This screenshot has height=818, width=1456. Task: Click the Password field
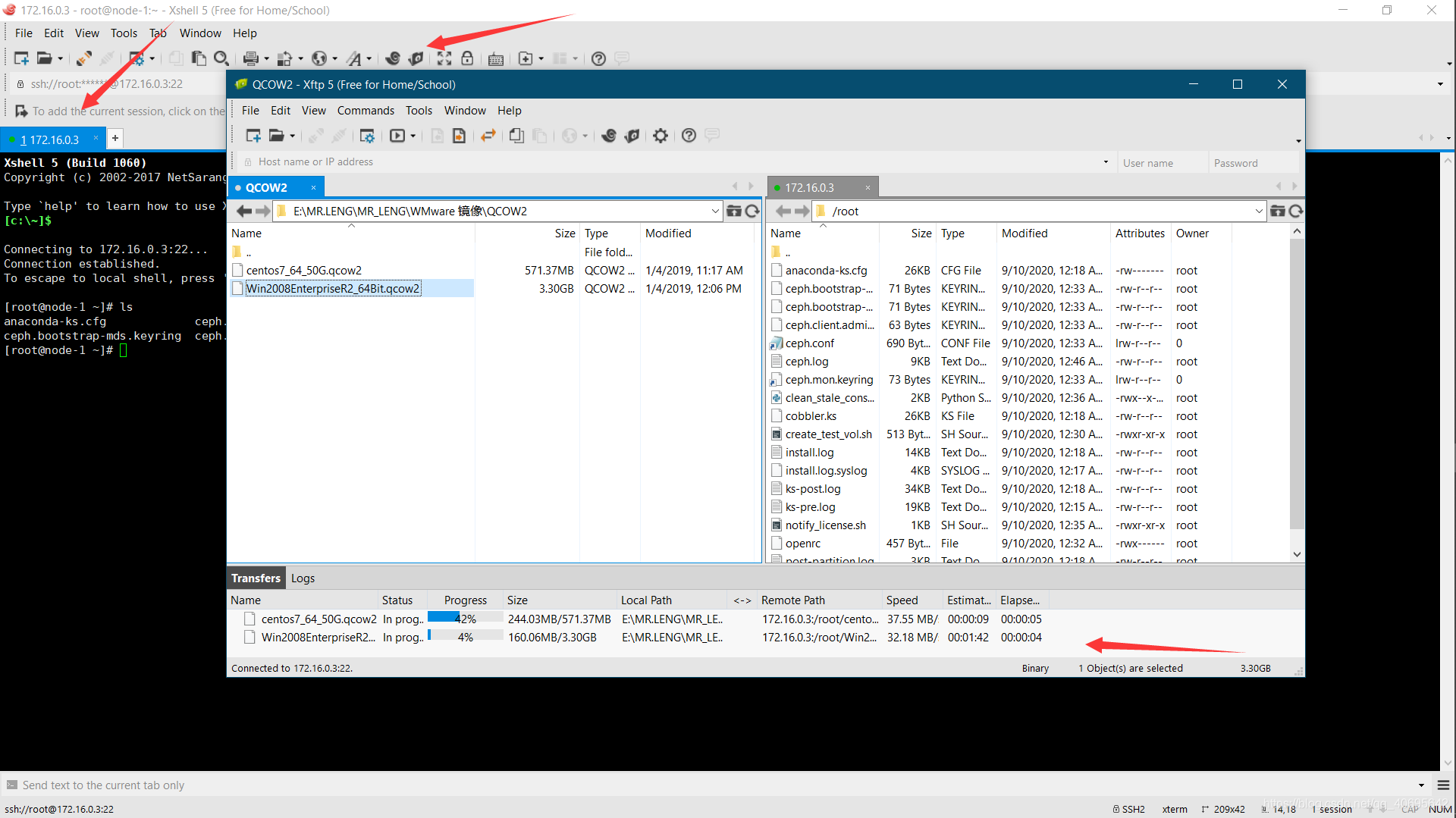coord(1254,163)
